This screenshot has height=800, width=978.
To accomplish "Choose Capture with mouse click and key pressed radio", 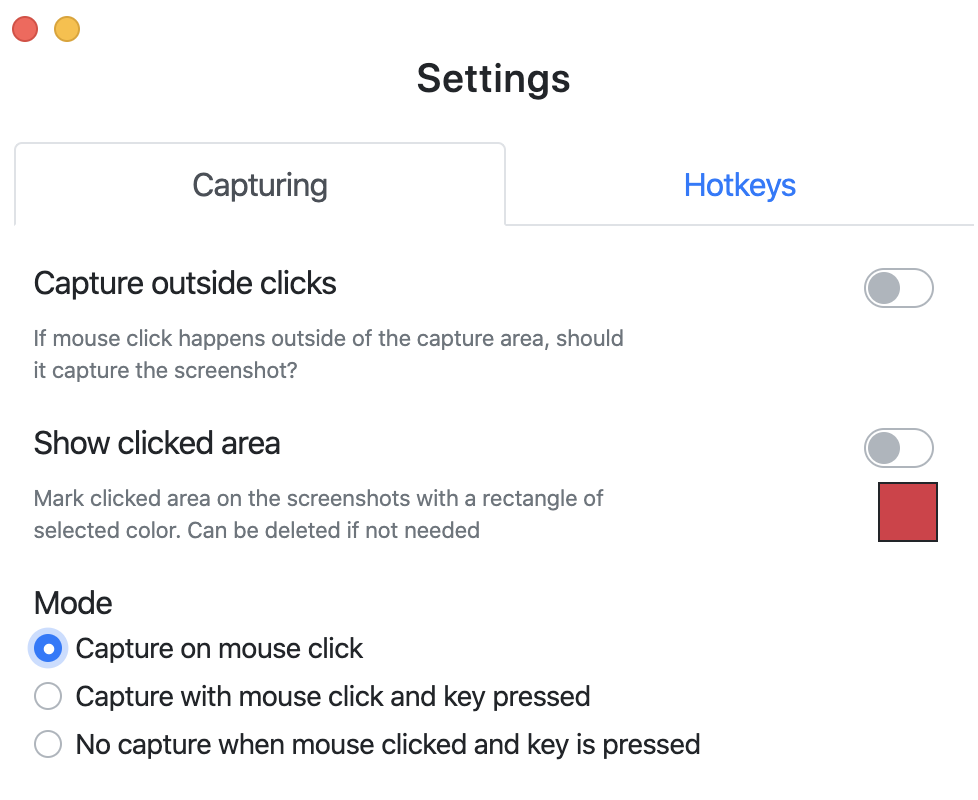I will 48,696.
